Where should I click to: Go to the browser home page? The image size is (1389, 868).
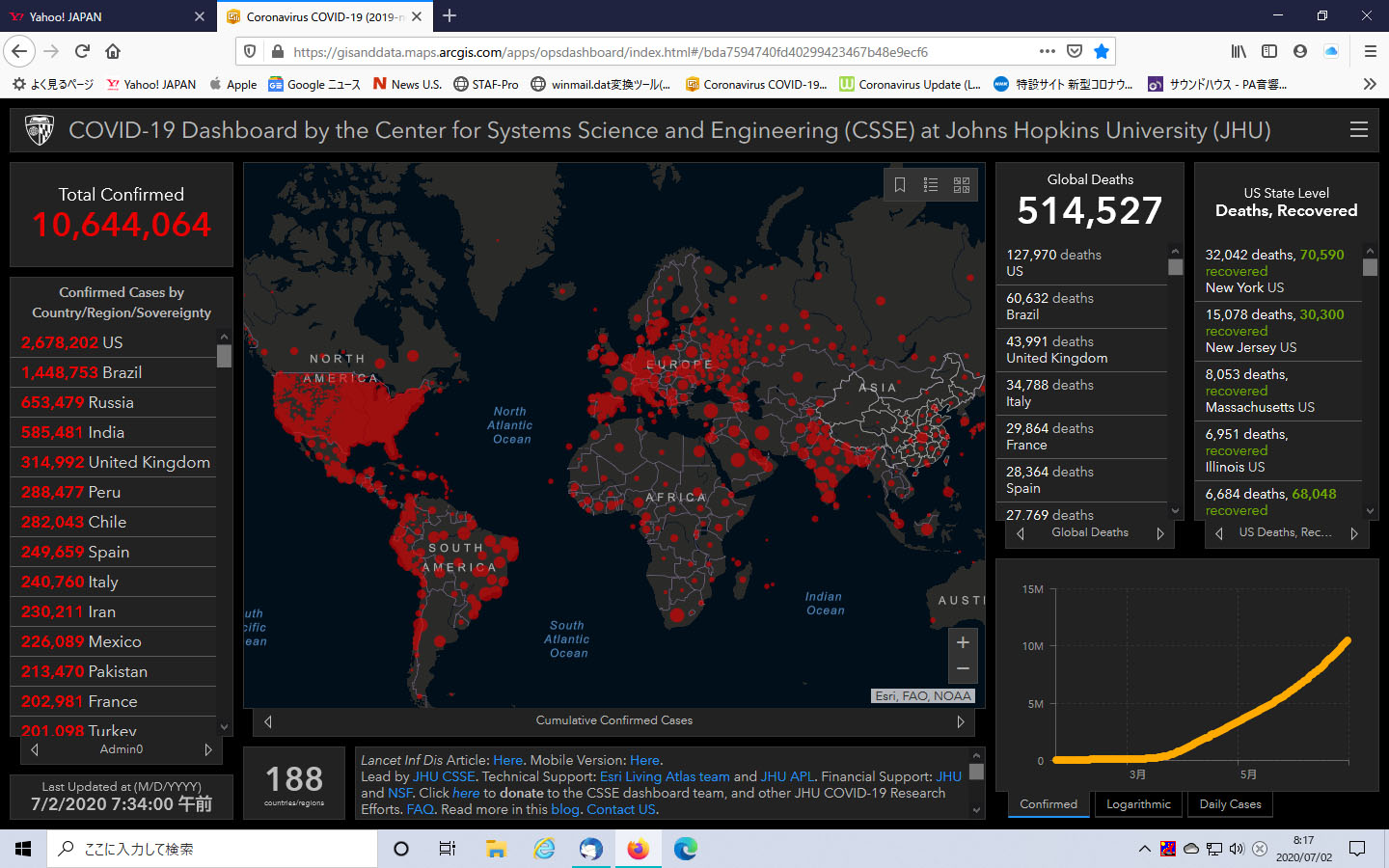click(113, 51)
